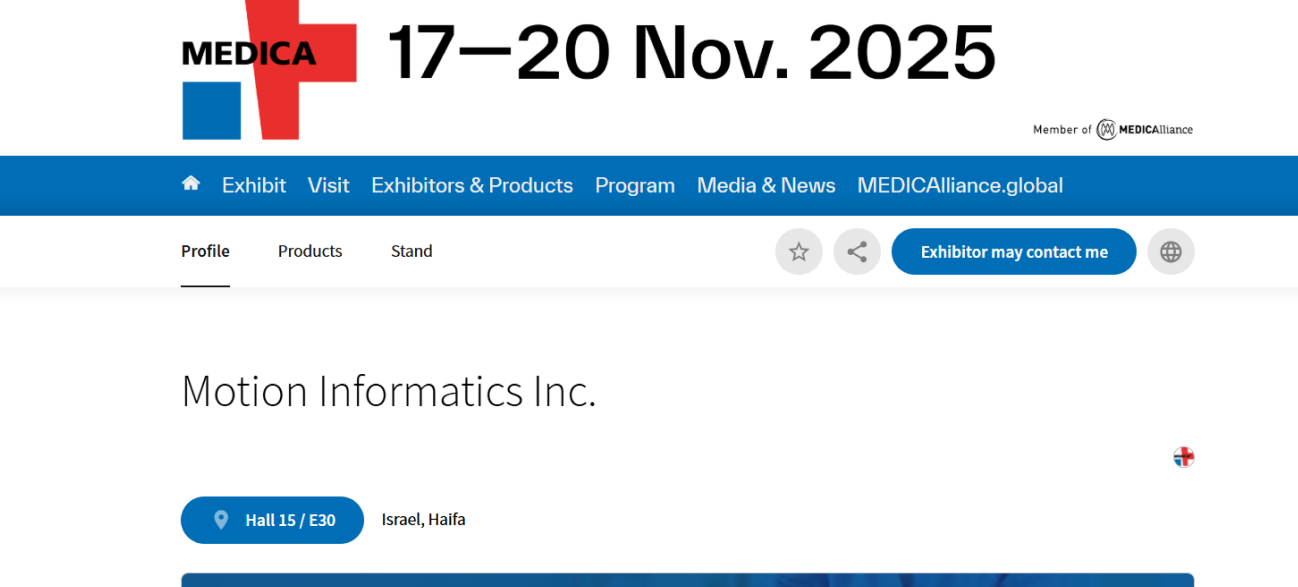Click the MEDICA logo in the header
Screen dimensions: 1298x587
(269, 70)
